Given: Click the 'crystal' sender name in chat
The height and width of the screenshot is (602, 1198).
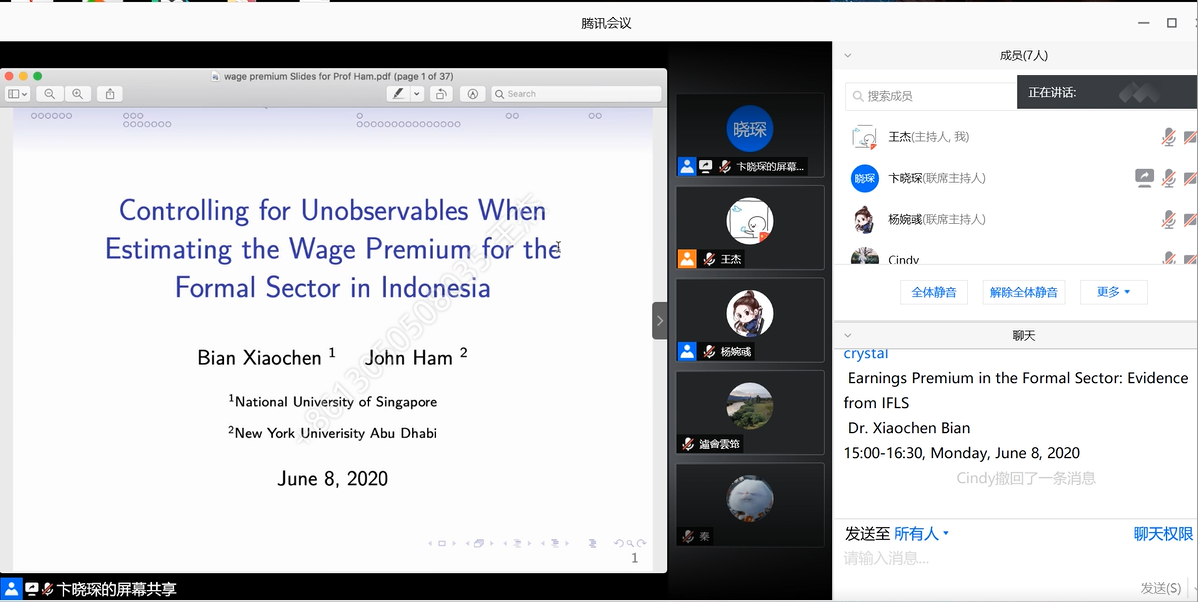Looking at the screenshot, I should coord(866,354).
